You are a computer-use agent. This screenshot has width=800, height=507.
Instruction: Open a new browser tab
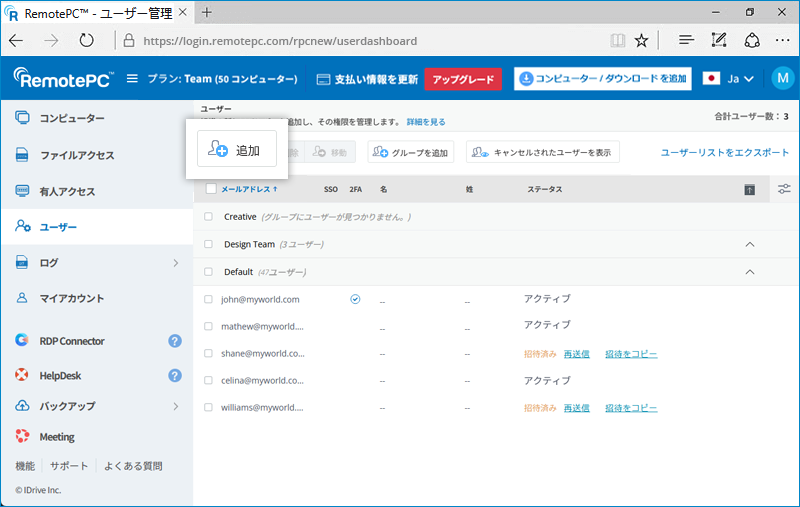coord(207,12)
